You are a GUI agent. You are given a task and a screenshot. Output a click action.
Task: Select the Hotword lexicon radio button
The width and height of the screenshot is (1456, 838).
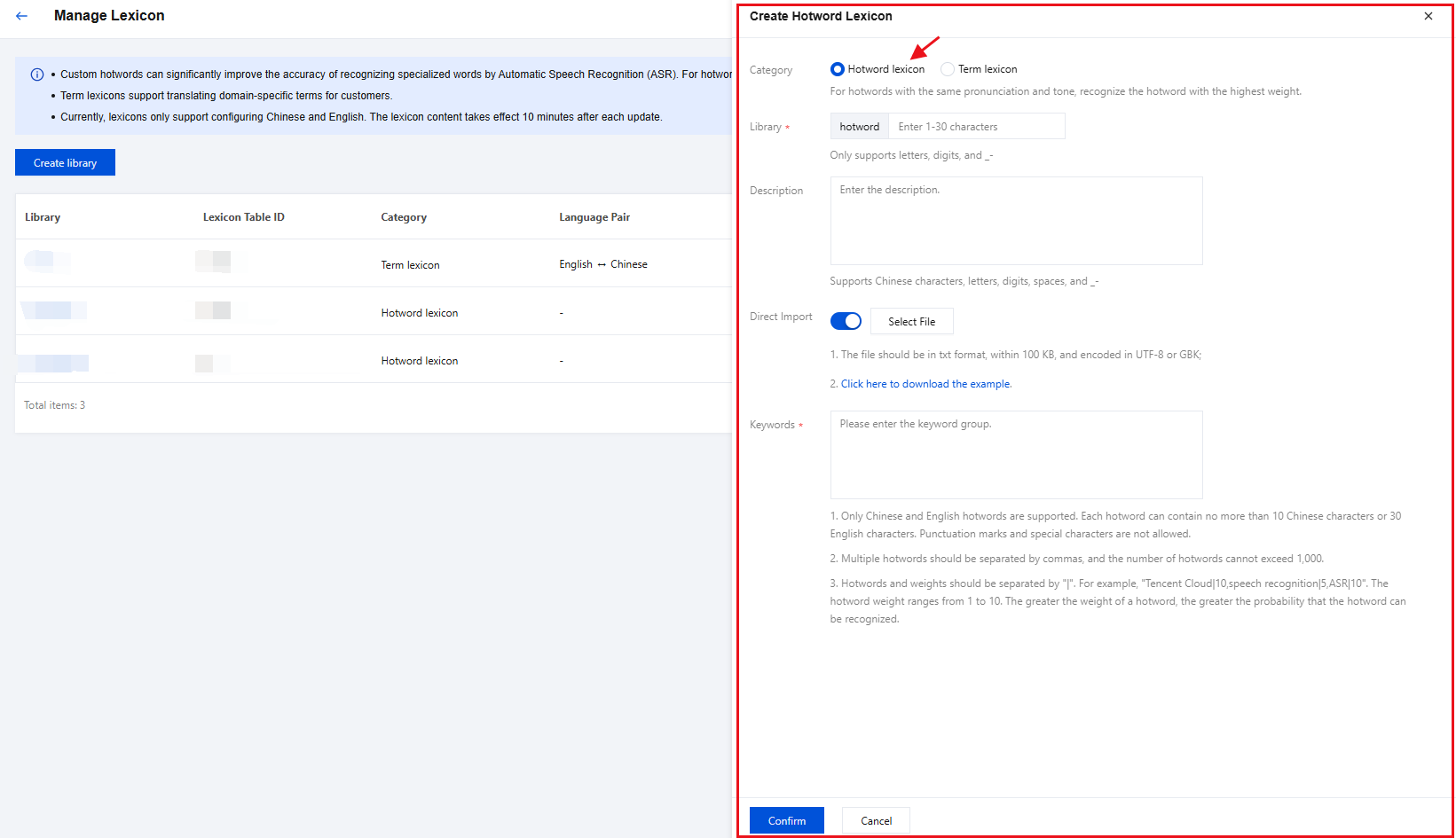(838, 69)
